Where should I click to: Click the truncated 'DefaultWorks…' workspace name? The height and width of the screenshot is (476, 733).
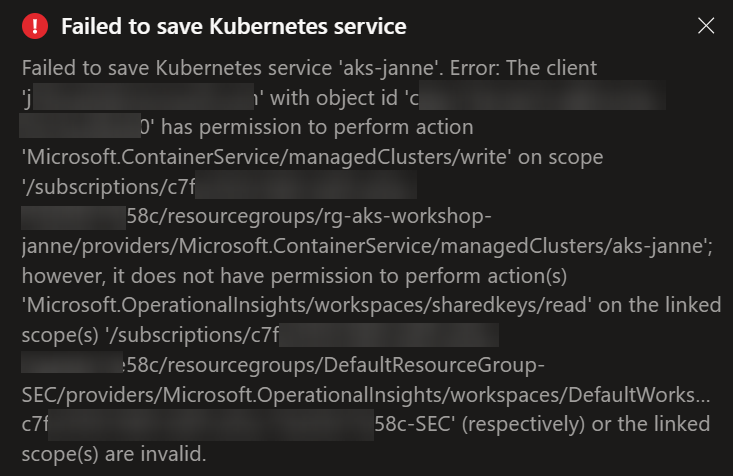click(x=639, y=395)
